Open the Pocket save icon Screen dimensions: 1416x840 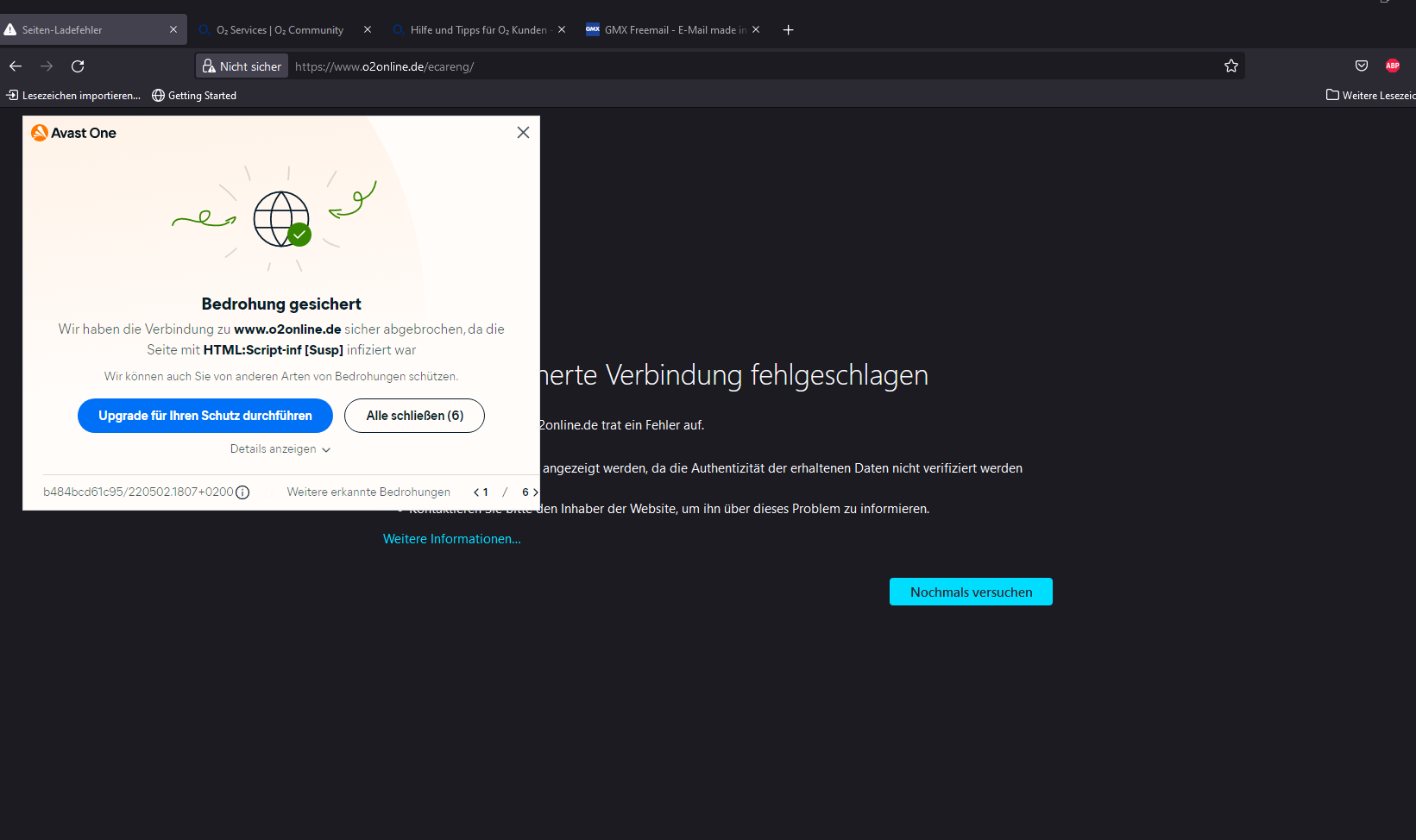[1362, 66]
